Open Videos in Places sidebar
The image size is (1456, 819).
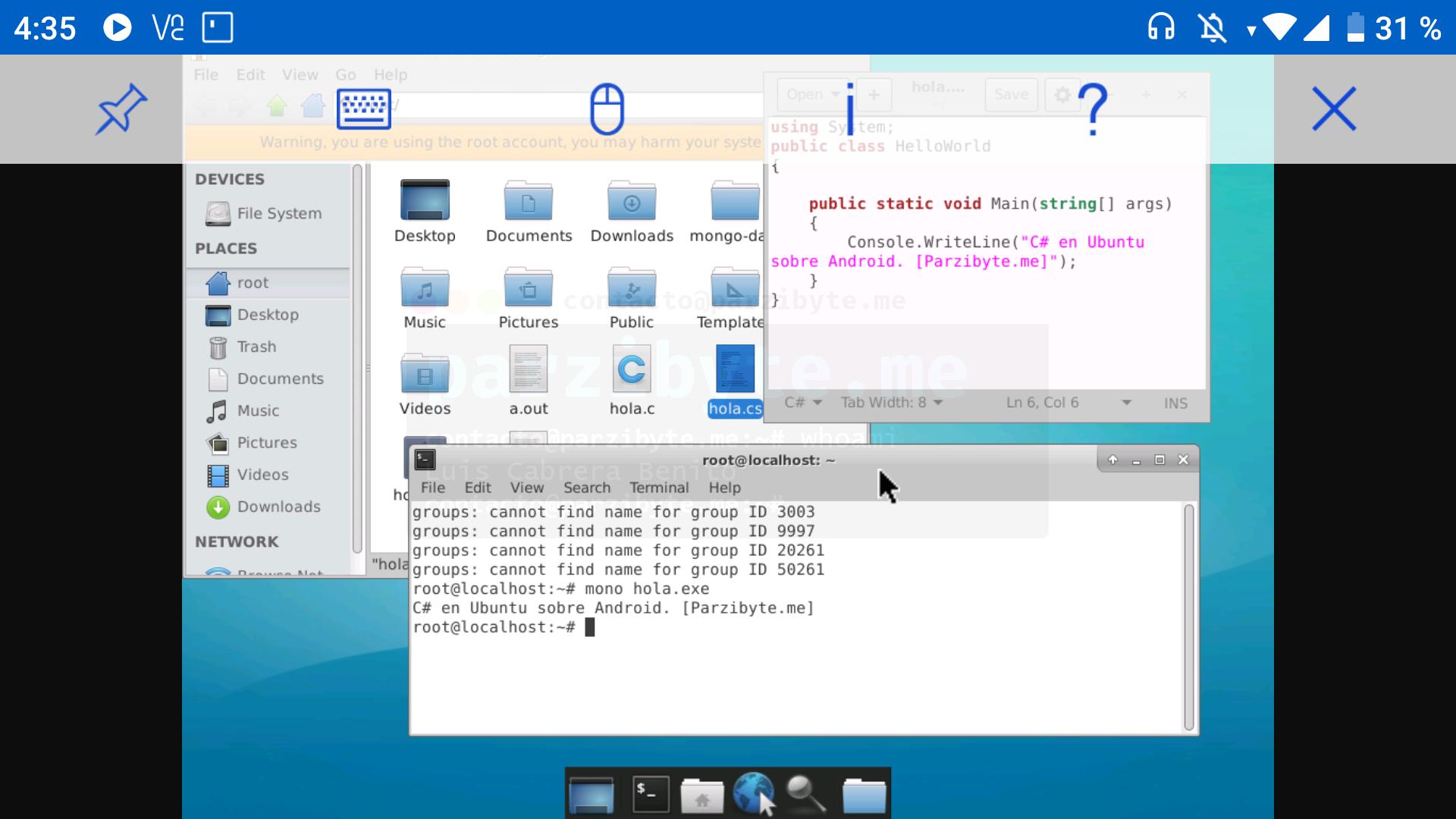click(x=248, y=475)
